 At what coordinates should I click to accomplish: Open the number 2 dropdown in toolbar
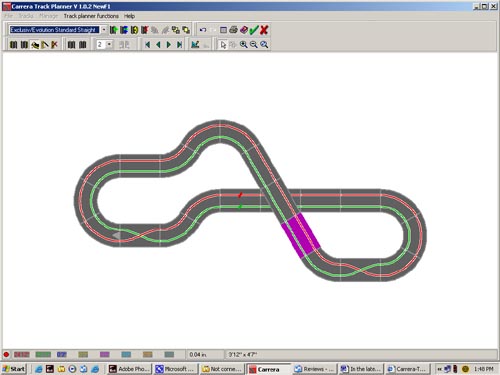(109, 44)
